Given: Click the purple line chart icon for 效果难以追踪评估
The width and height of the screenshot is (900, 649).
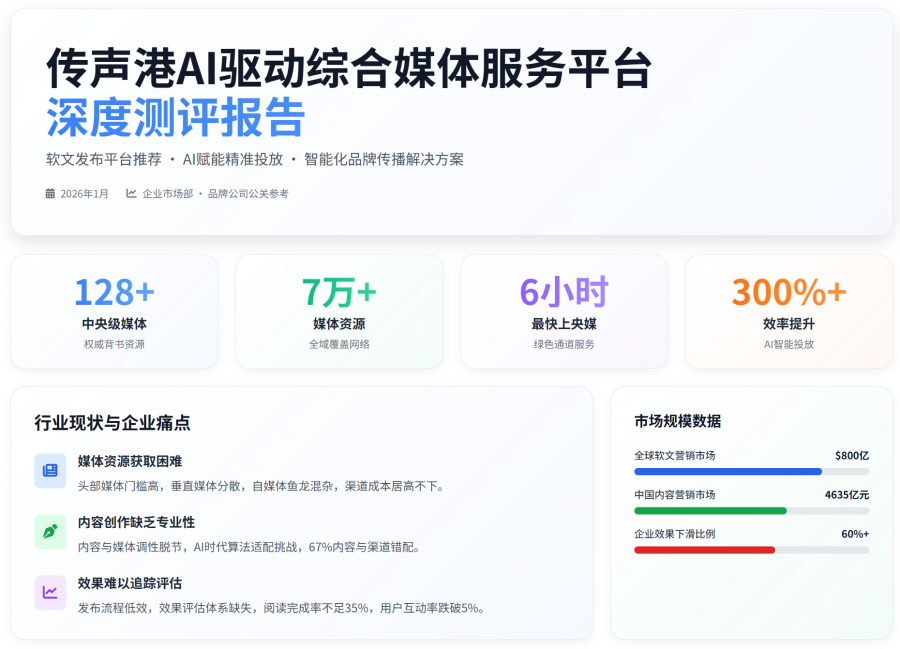Looking at the screenshot, I should coord(50,592).
